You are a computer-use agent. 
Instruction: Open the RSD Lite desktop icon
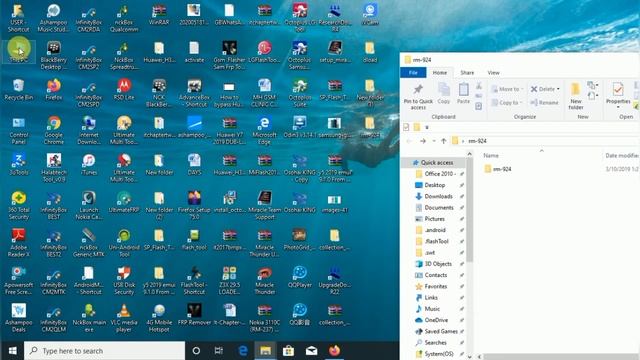point(124,90)
